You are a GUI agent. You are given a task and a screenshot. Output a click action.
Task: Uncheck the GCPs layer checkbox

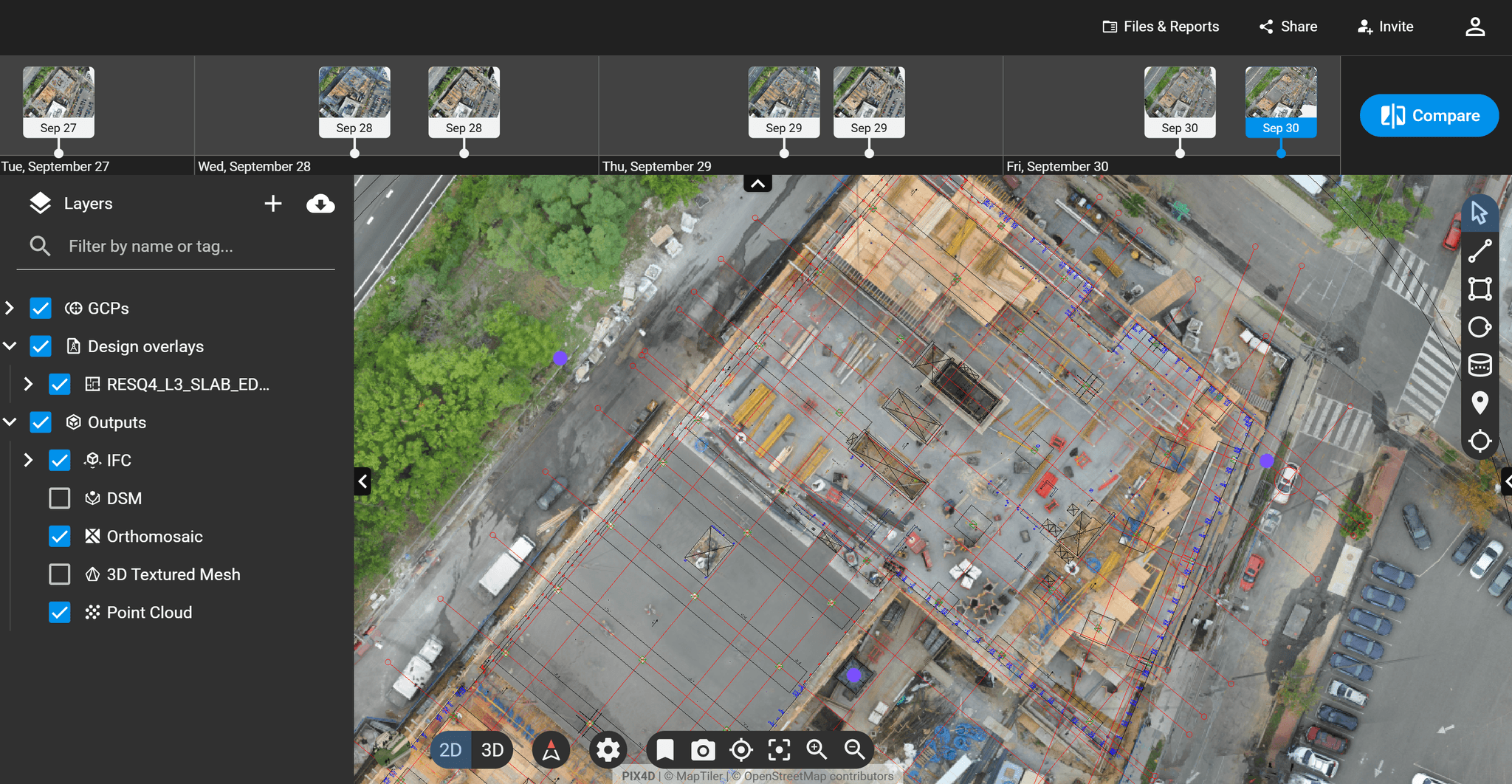(x=41, y=309)
